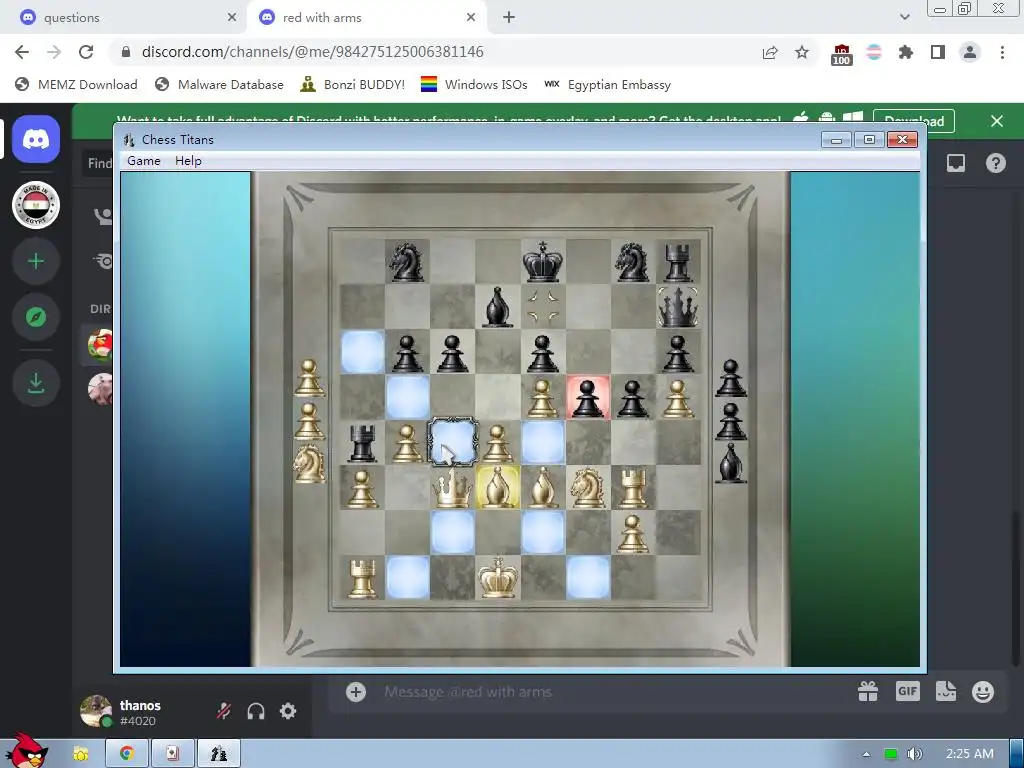The image size is (1024, 768).
Task: Select the black queen piece
Action: tap(678, 307)
